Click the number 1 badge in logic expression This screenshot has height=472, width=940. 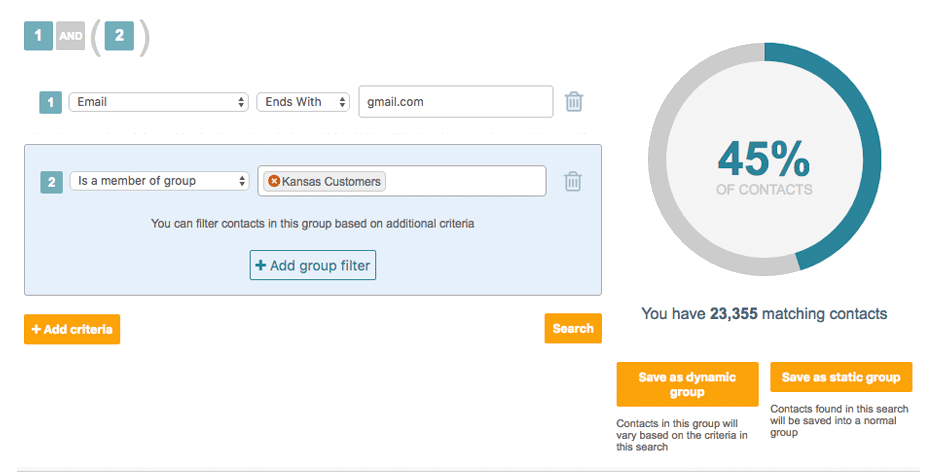click(38, 36)
